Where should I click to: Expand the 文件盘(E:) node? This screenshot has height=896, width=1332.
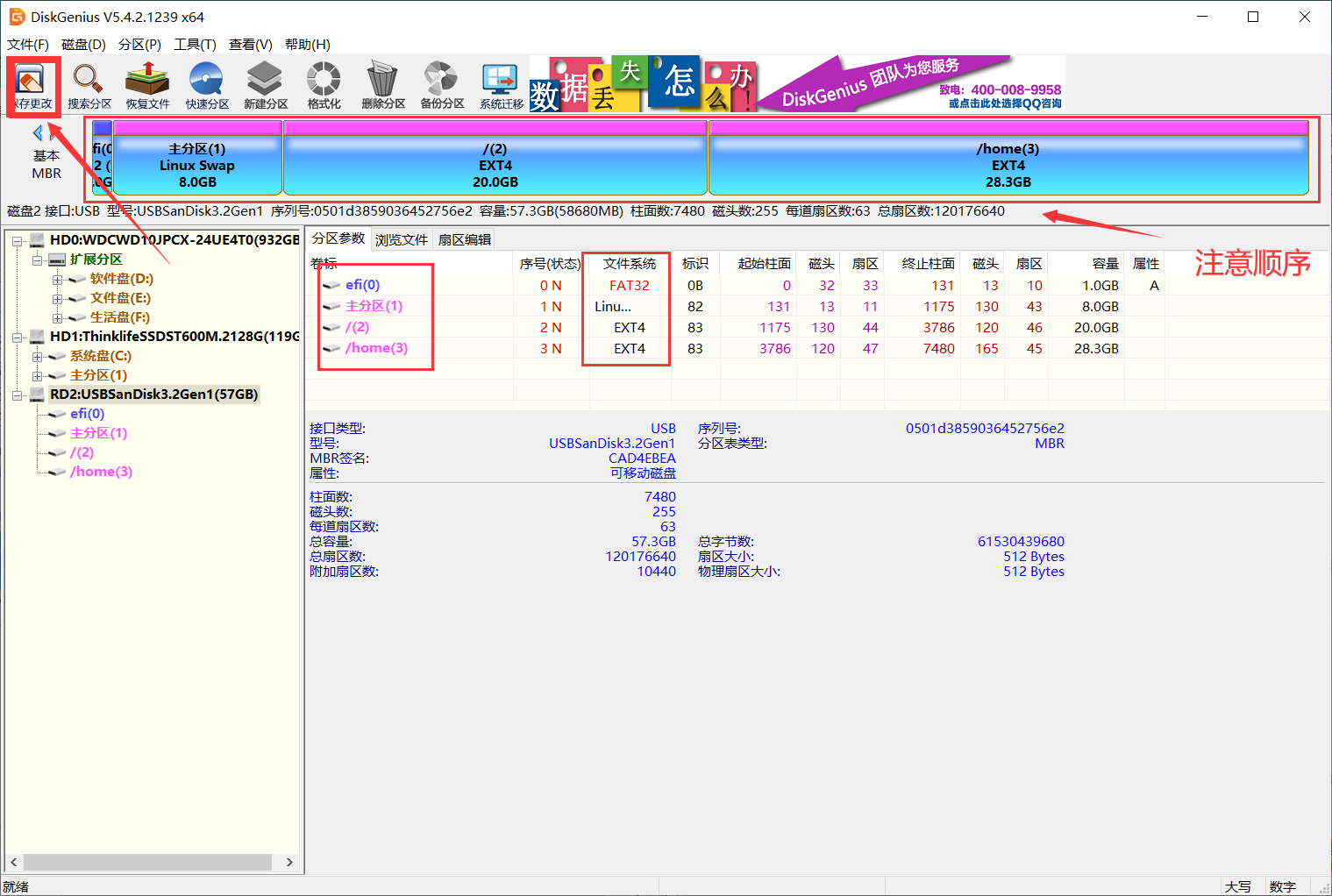coord(58,298)
